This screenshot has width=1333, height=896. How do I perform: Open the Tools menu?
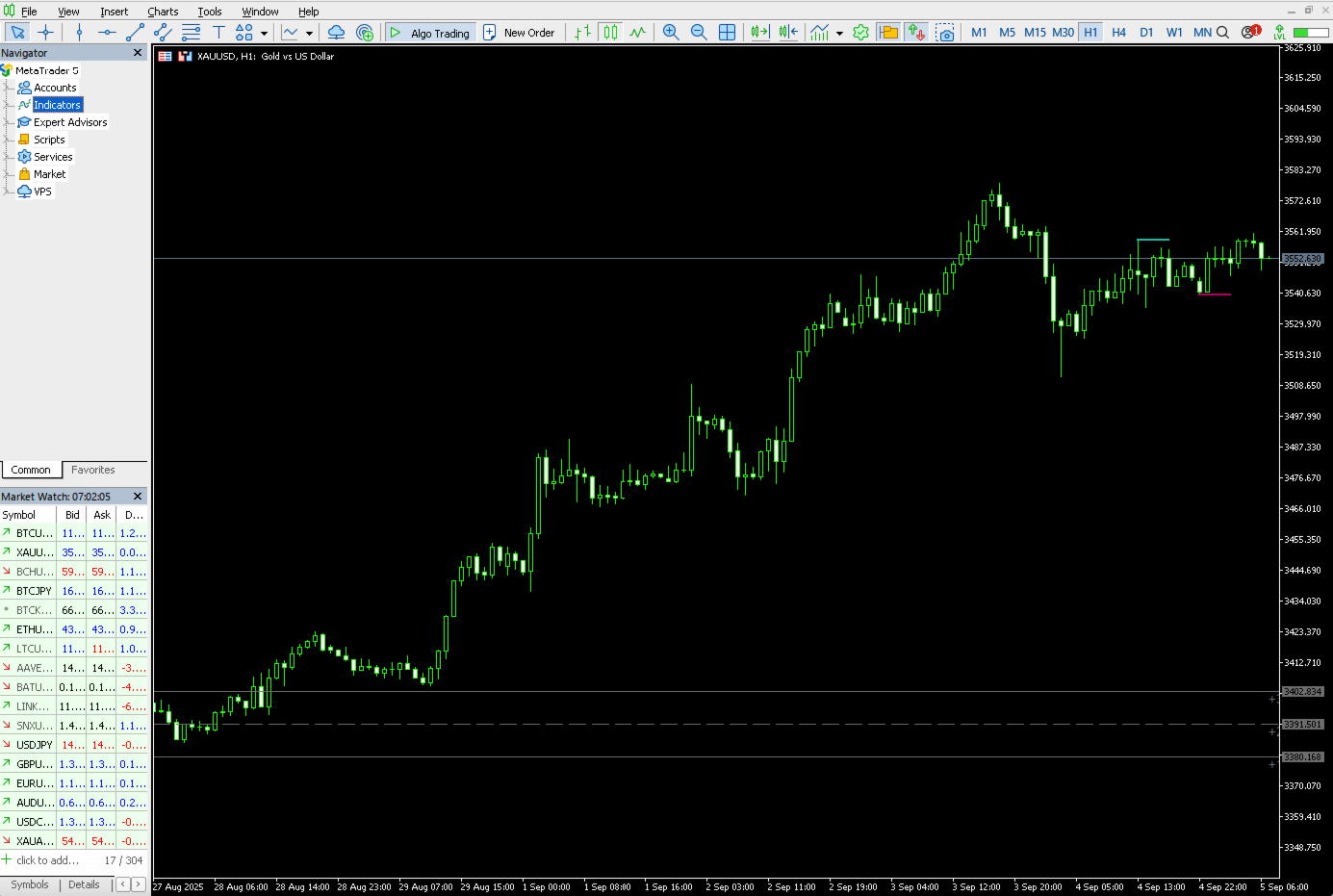click(x=210, y=12)
